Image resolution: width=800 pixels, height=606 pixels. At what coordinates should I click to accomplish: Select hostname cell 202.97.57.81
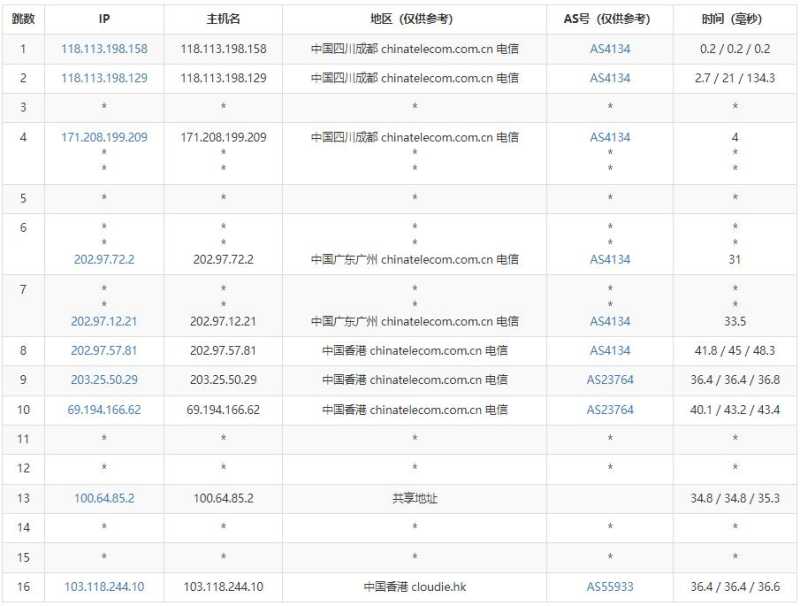[x=223, y=350]
